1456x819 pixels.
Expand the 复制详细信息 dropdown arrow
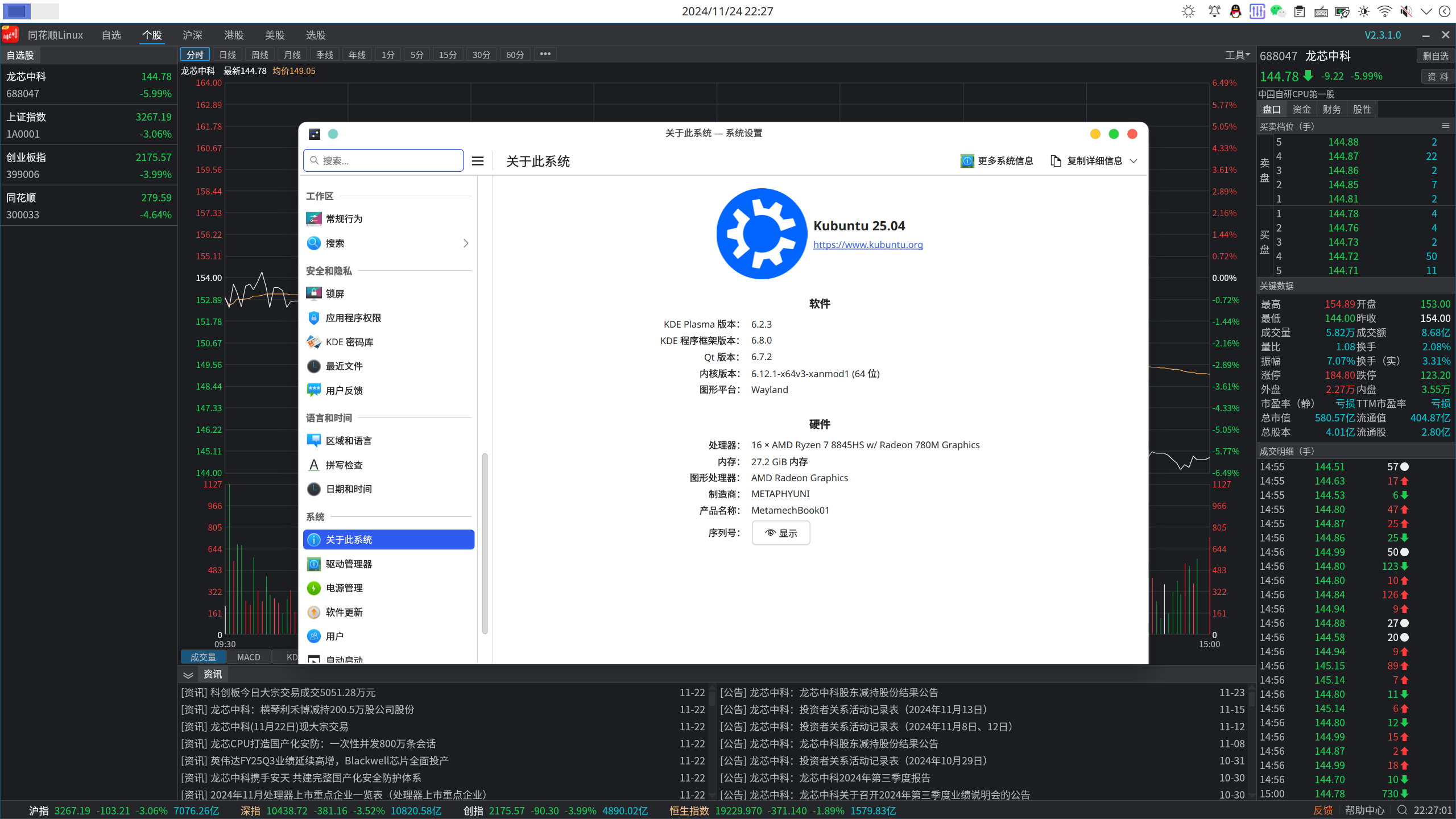(x=1134, y=161)
